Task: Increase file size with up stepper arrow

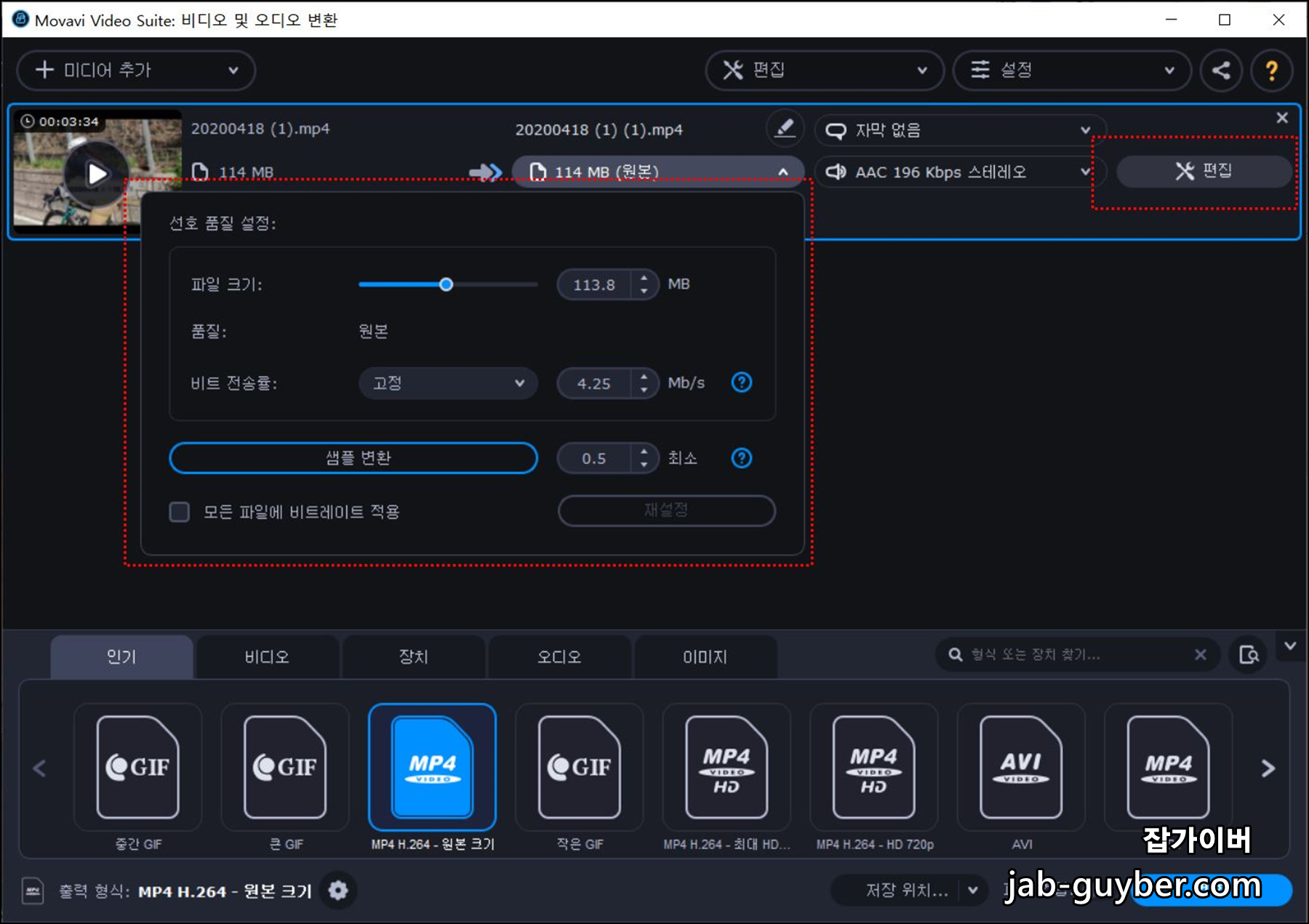Action: pyautogui.click(x=644, y=278)
